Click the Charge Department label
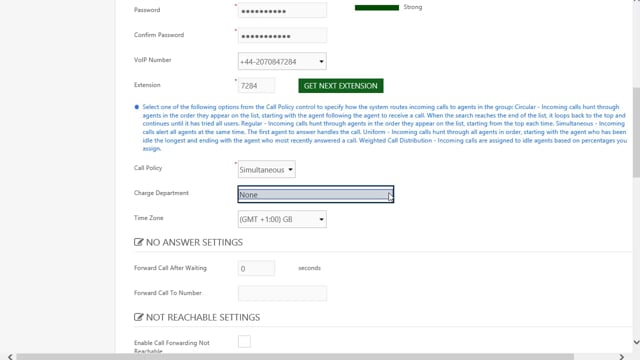This screenshot has height=360, width=640. point(161,193)
